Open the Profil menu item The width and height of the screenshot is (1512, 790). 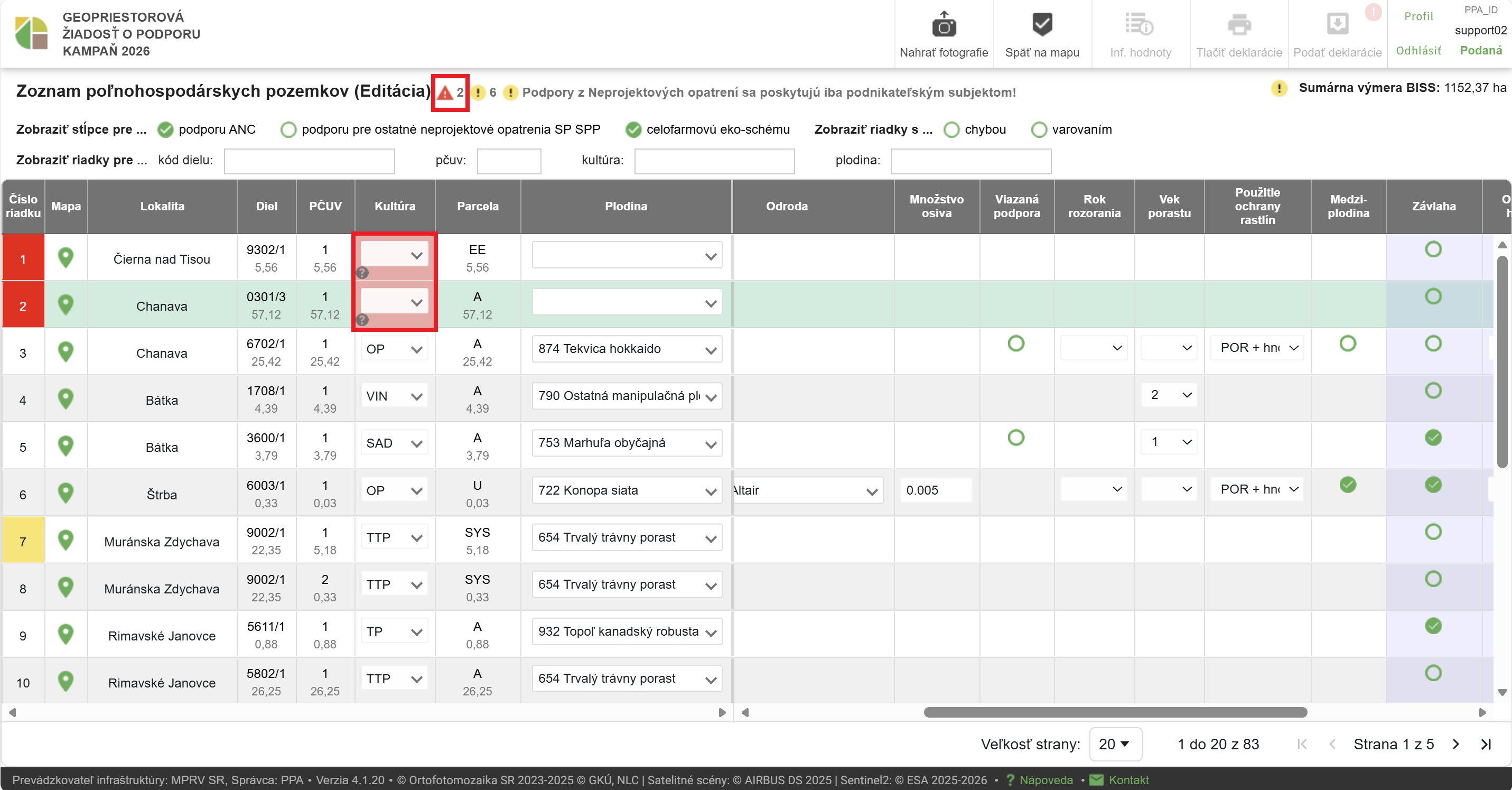(1418, 16)
